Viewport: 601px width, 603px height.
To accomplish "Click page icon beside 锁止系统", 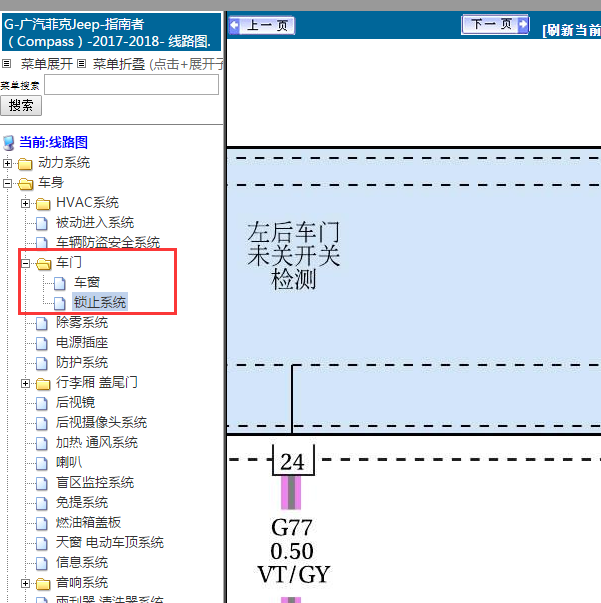I will point(60,303).
